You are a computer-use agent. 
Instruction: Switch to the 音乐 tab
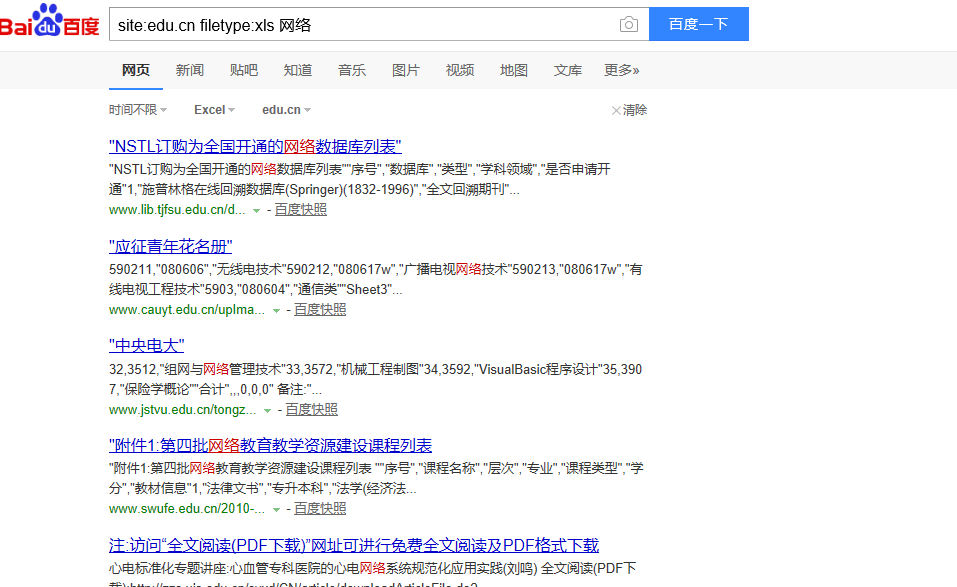pos(352,70)
